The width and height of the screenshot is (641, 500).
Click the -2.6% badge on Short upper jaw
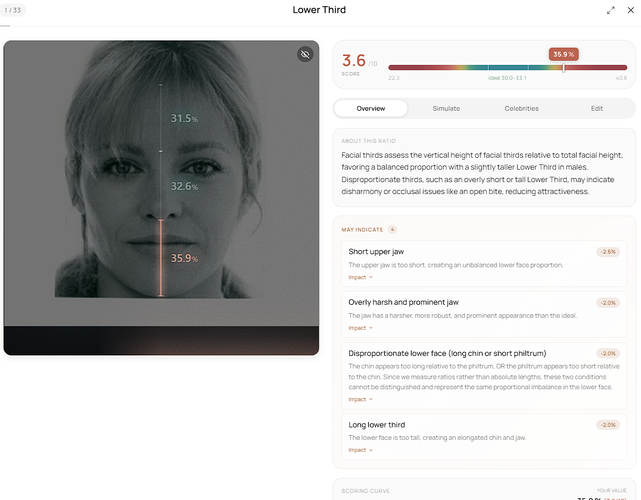pyautogui.click(x=608, y=252)
